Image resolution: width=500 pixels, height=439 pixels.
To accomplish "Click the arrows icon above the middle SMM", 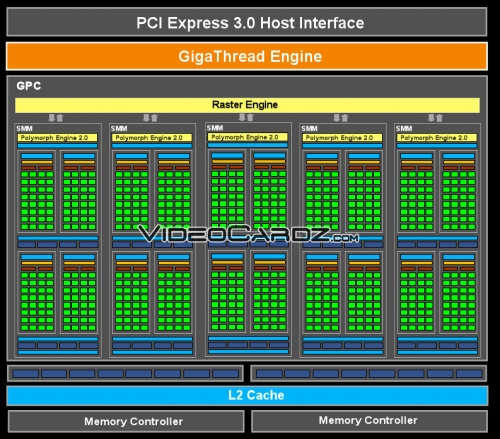I will (246, 117).
